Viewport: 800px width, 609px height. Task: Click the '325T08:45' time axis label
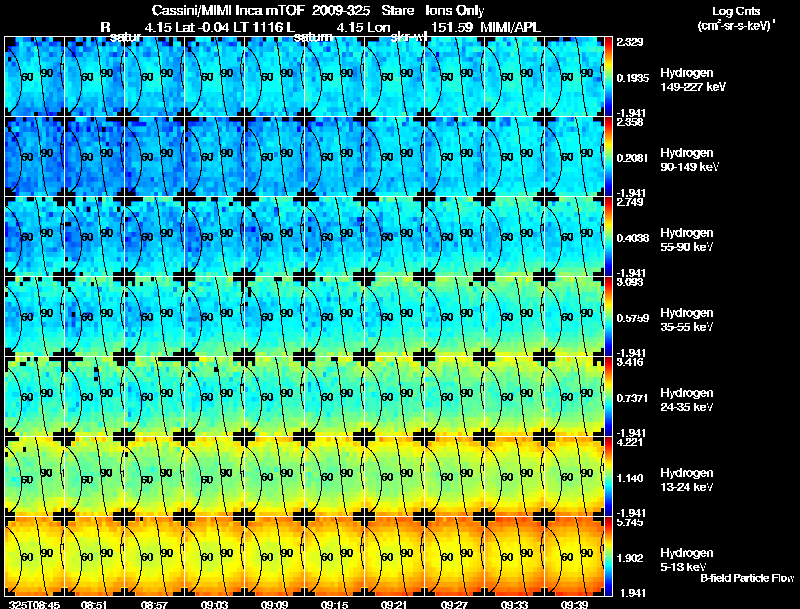click(x=35, y=605)
